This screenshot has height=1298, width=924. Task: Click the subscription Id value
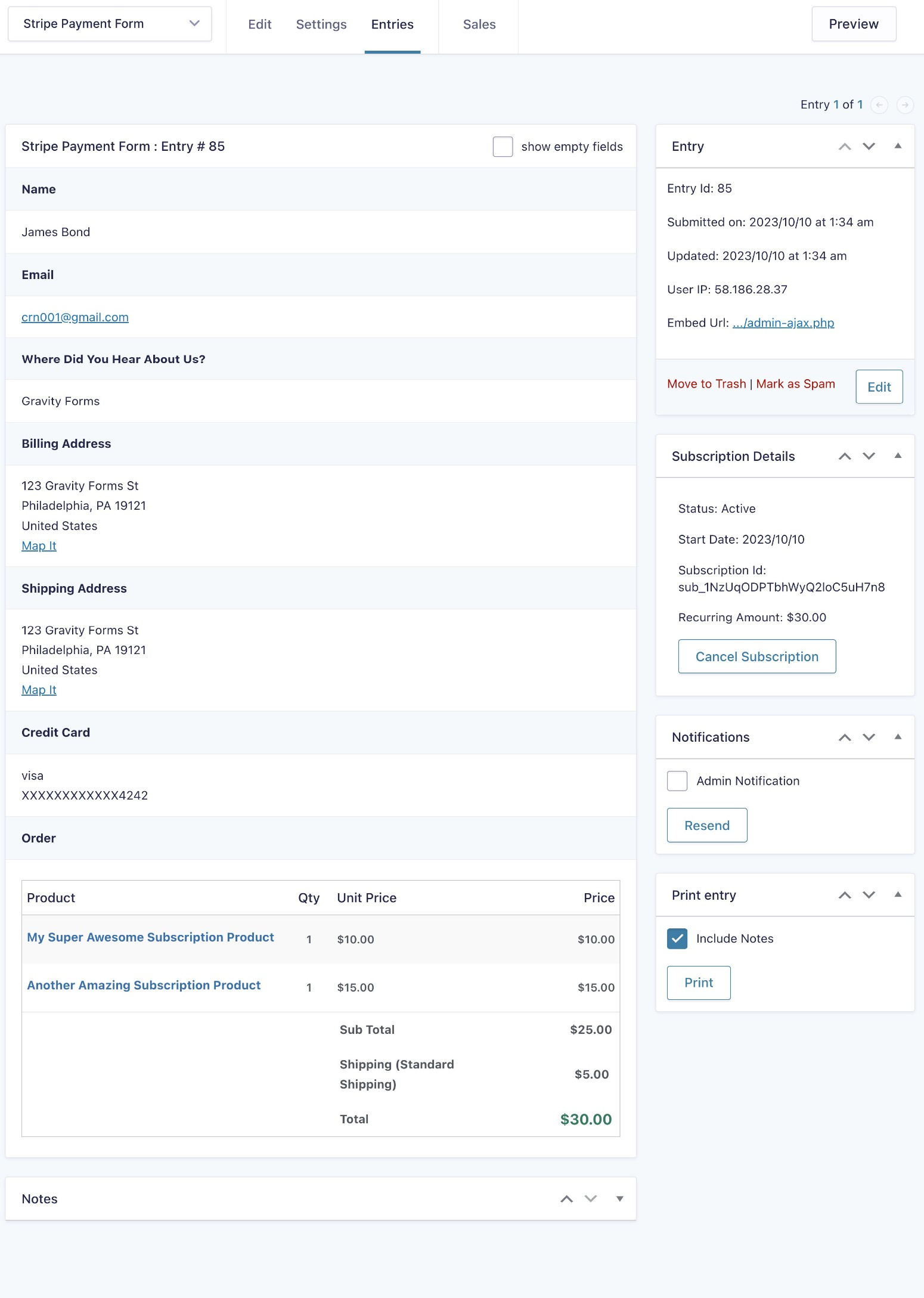pyautogui.click(x=782, y=587)
